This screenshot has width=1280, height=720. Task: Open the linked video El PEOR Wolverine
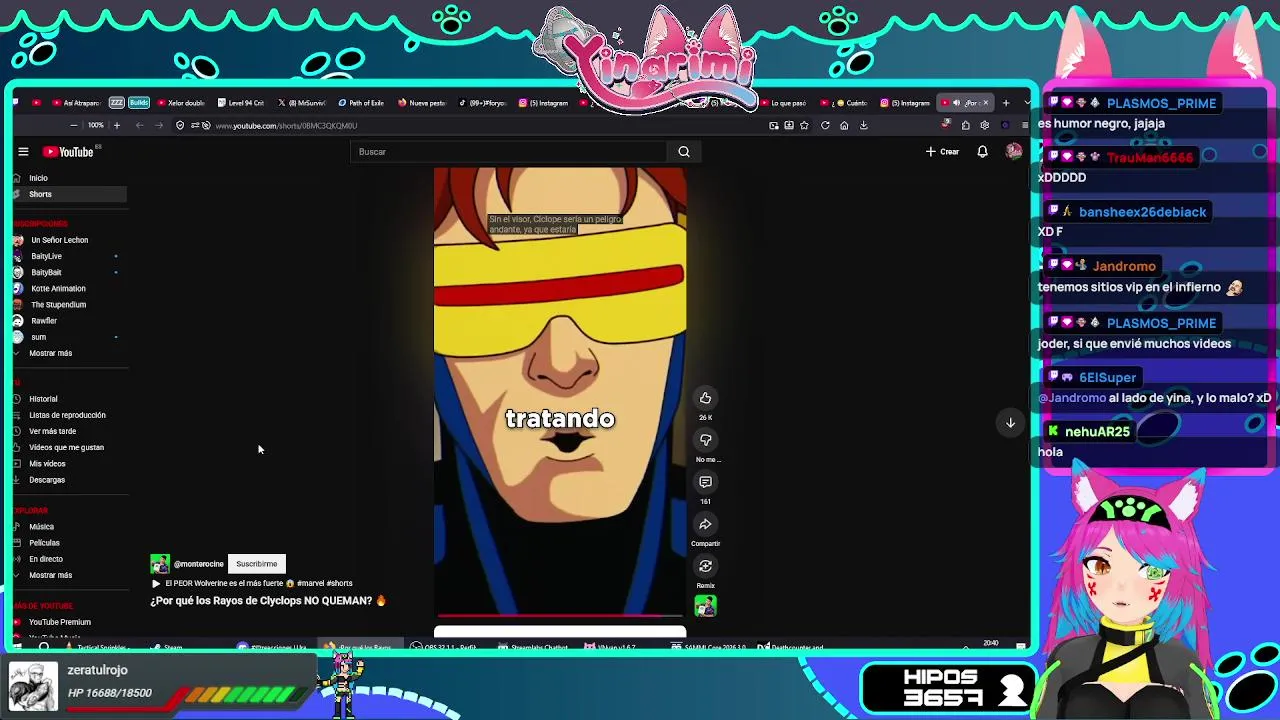(x=258, y=583)
